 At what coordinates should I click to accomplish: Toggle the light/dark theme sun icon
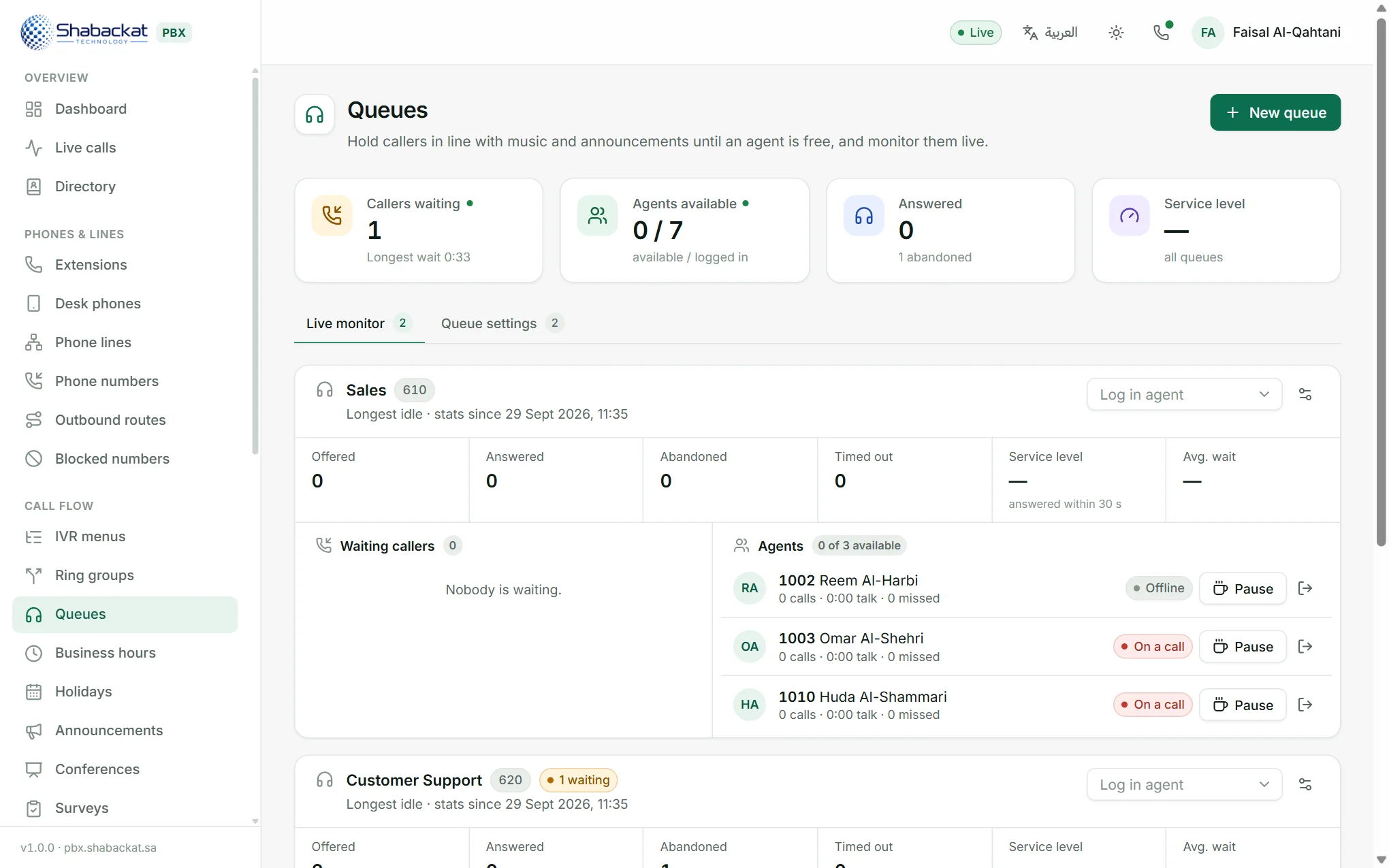pyautogui.click(x=1116, y=33)
